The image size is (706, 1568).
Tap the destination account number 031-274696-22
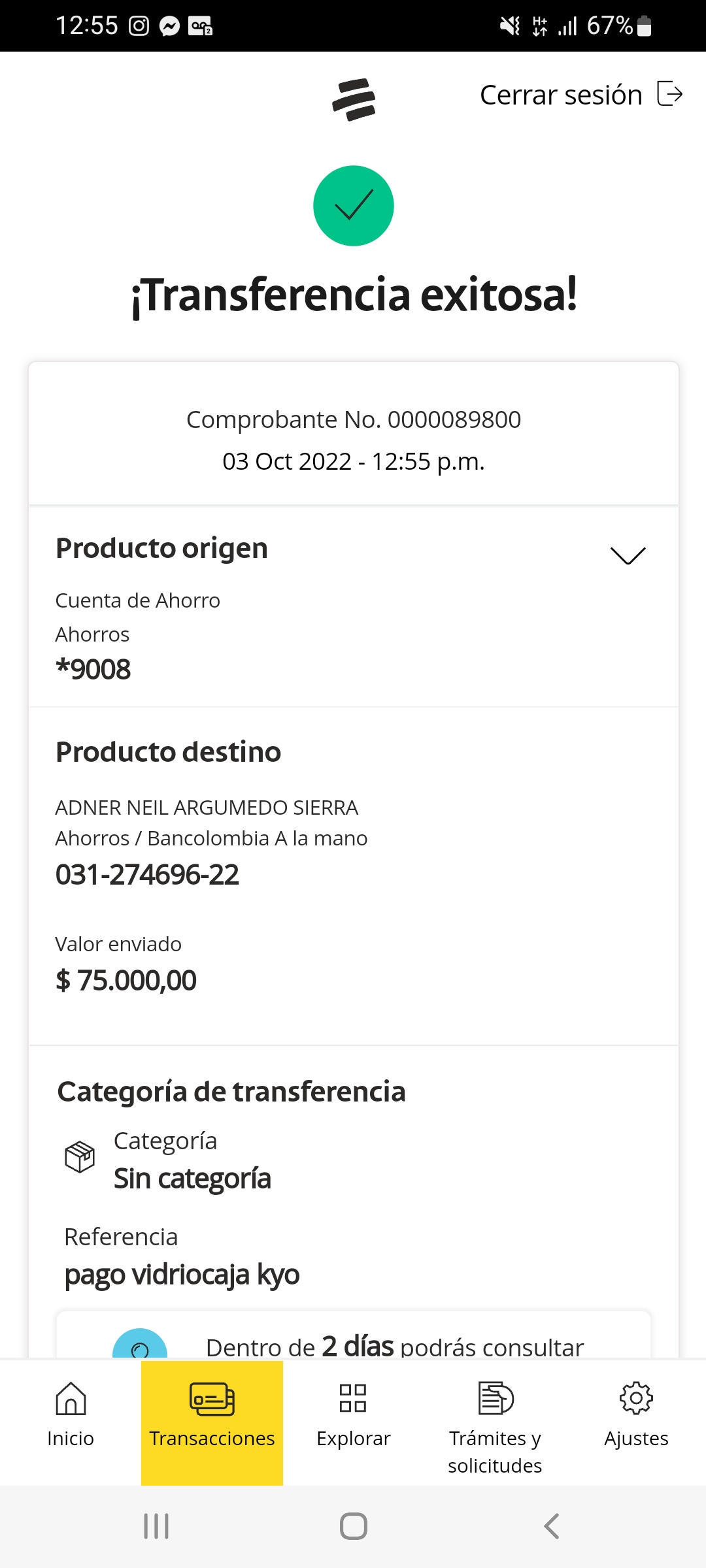tap(147, 875)
